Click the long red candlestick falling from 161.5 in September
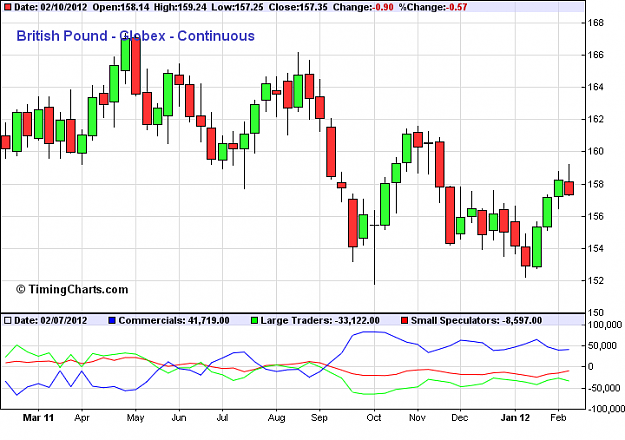Screen dimensions: 625x440 point(331,152)
